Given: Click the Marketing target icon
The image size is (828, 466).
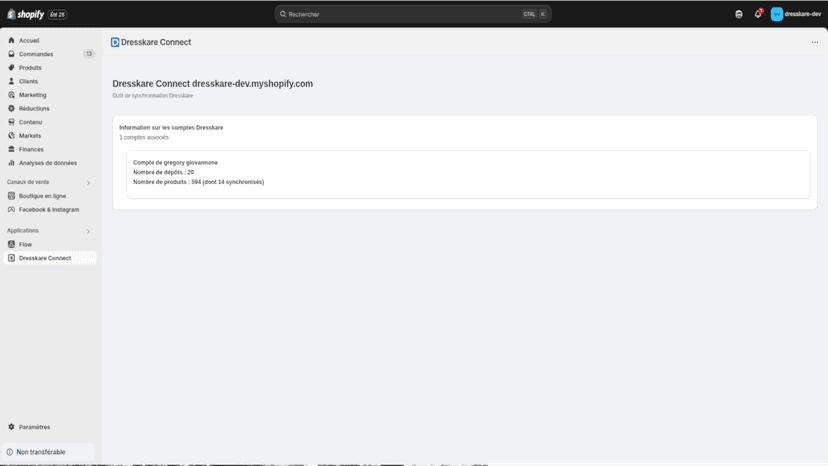Looking at the screenshot, I should coord(11,95).
